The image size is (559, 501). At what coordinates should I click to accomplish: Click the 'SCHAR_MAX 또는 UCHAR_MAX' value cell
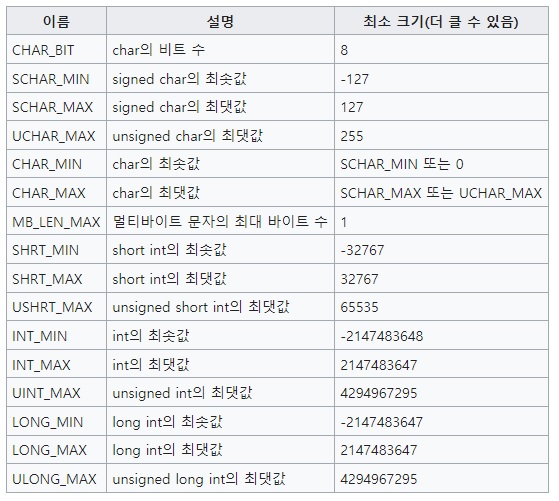[x=441, y=193]
